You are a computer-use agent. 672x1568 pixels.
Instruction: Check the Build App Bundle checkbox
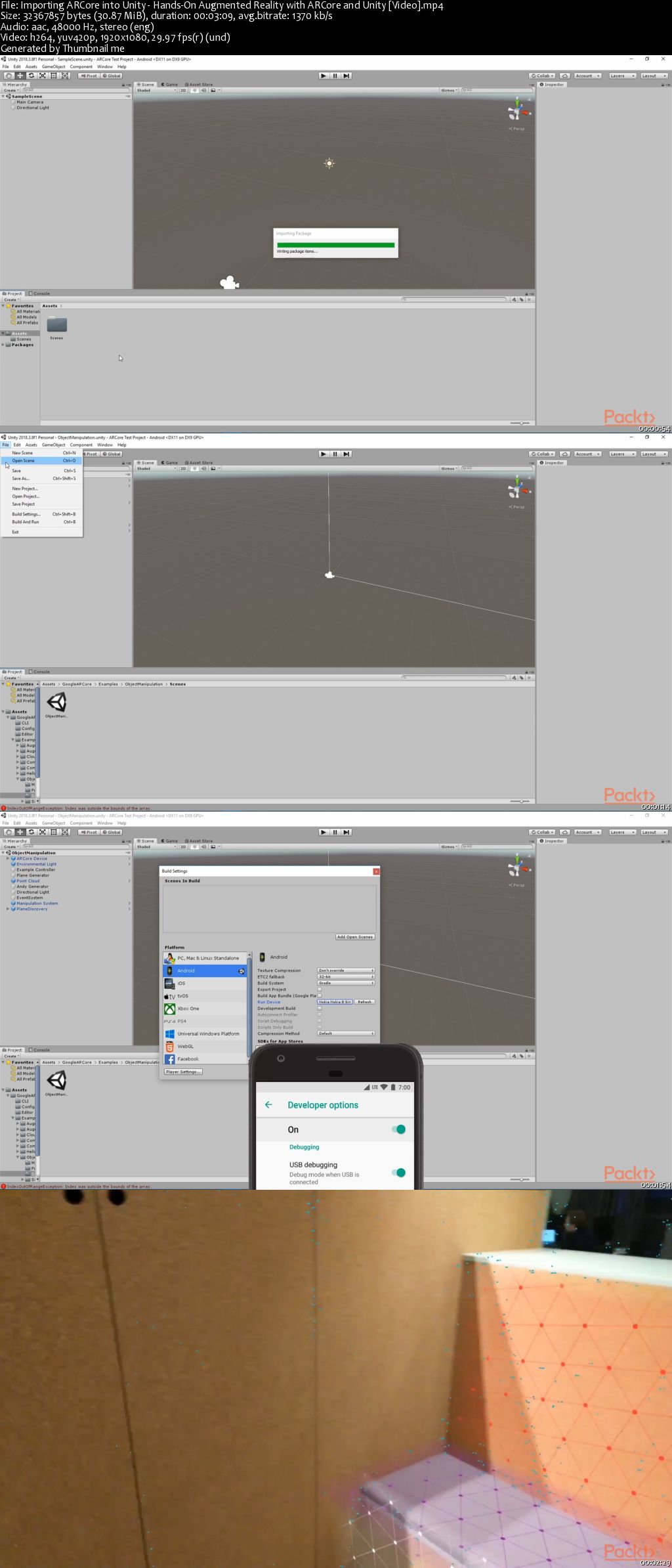tap(320, 995)
